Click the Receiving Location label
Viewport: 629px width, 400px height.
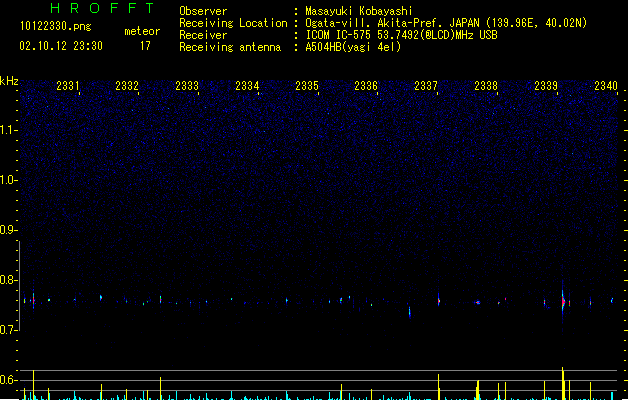233,23
